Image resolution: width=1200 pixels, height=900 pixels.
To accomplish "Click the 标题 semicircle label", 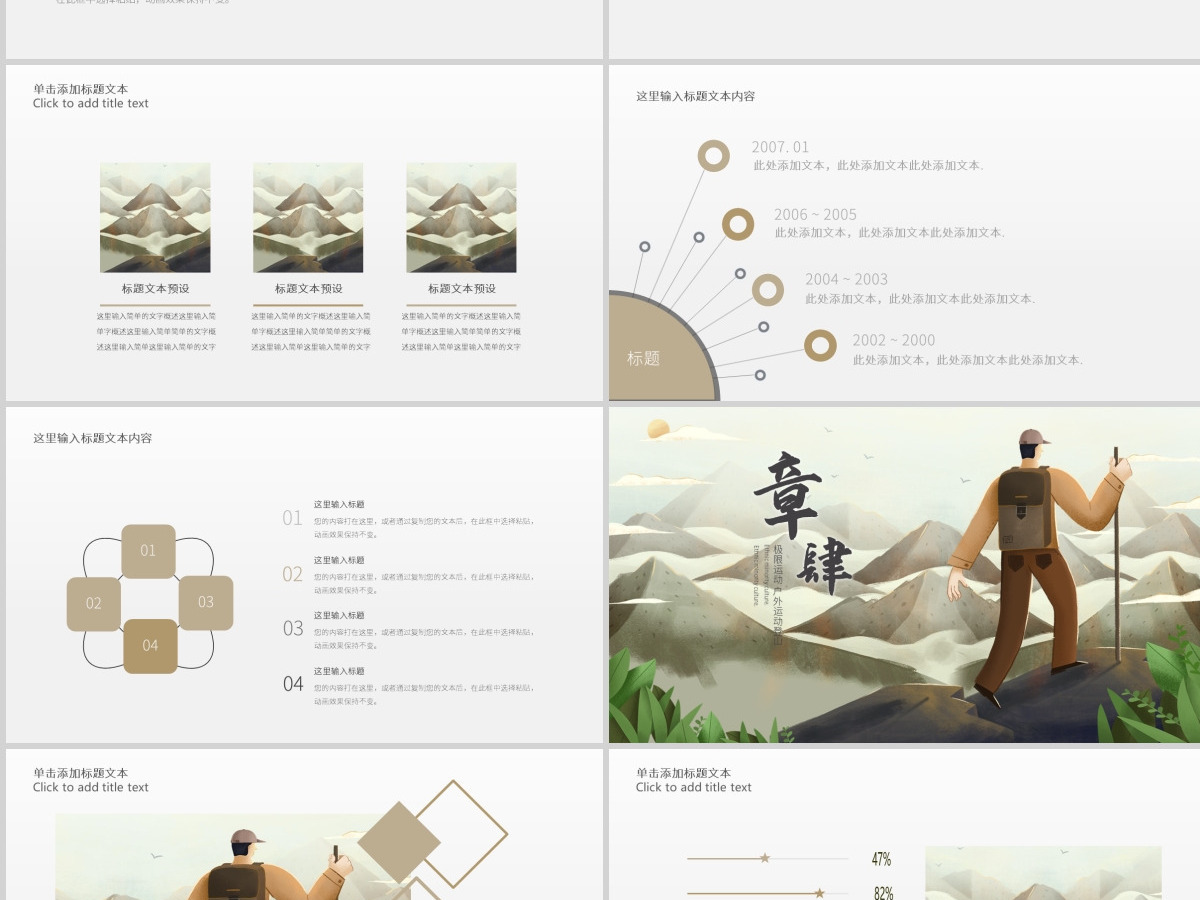I will 643,358.
